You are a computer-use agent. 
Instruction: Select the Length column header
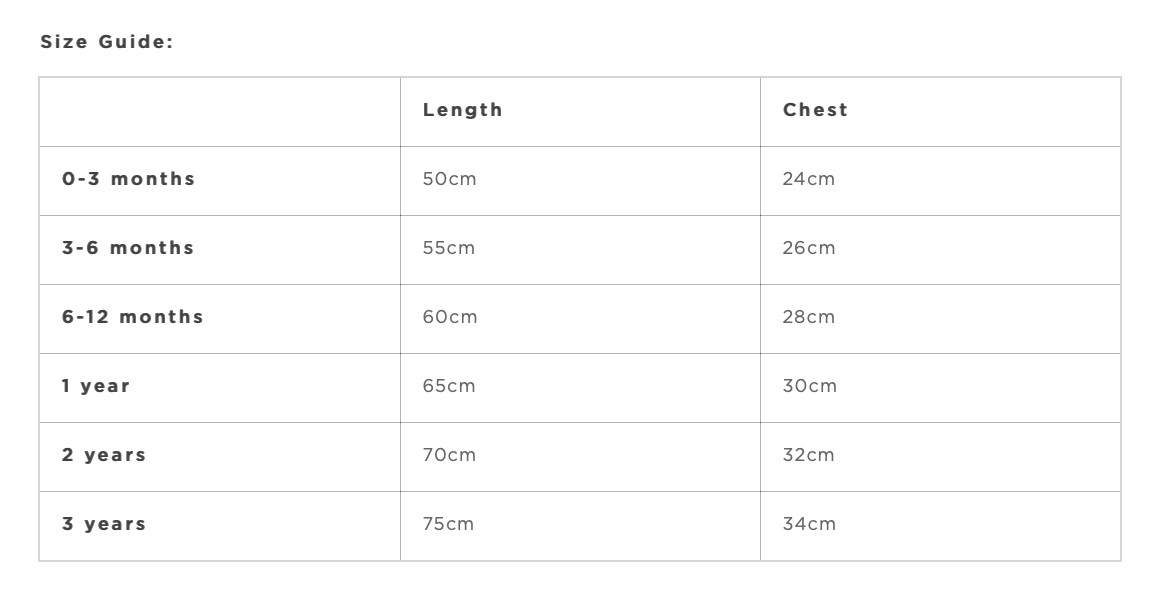pos(463,110)
